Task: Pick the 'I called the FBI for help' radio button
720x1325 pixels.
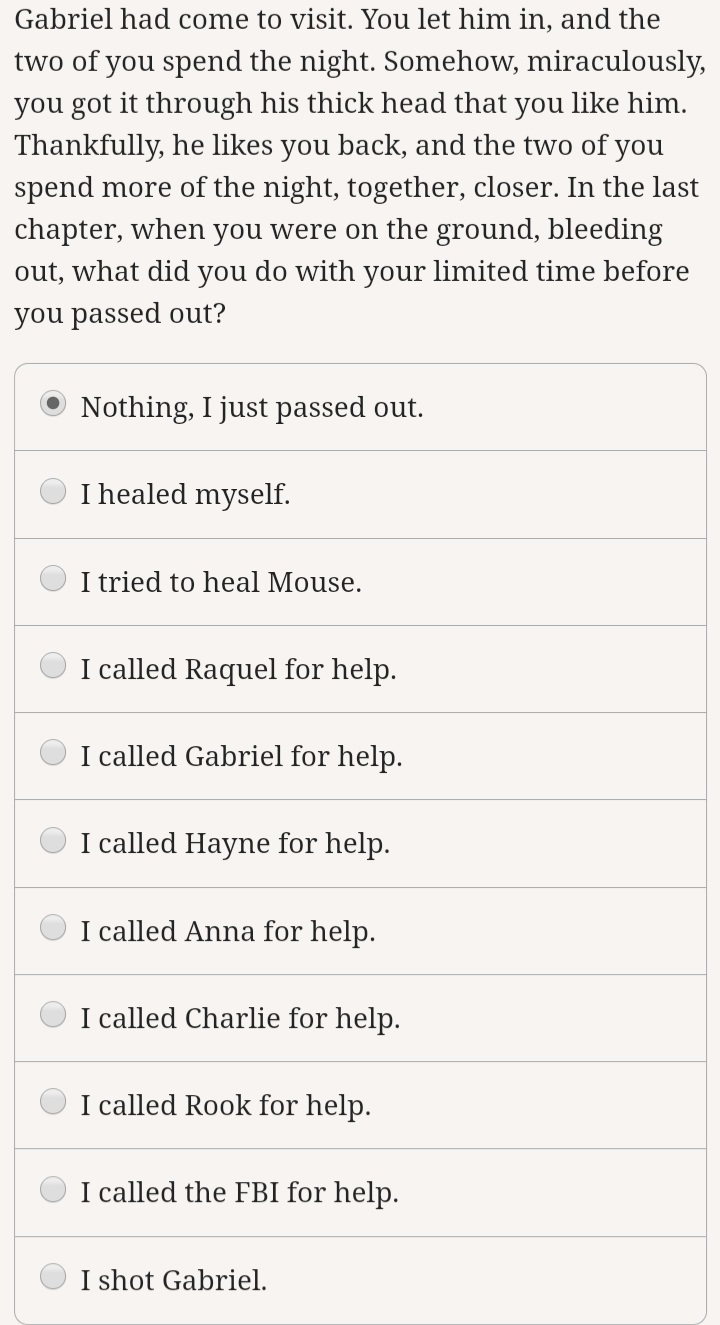Action: 53,1189
